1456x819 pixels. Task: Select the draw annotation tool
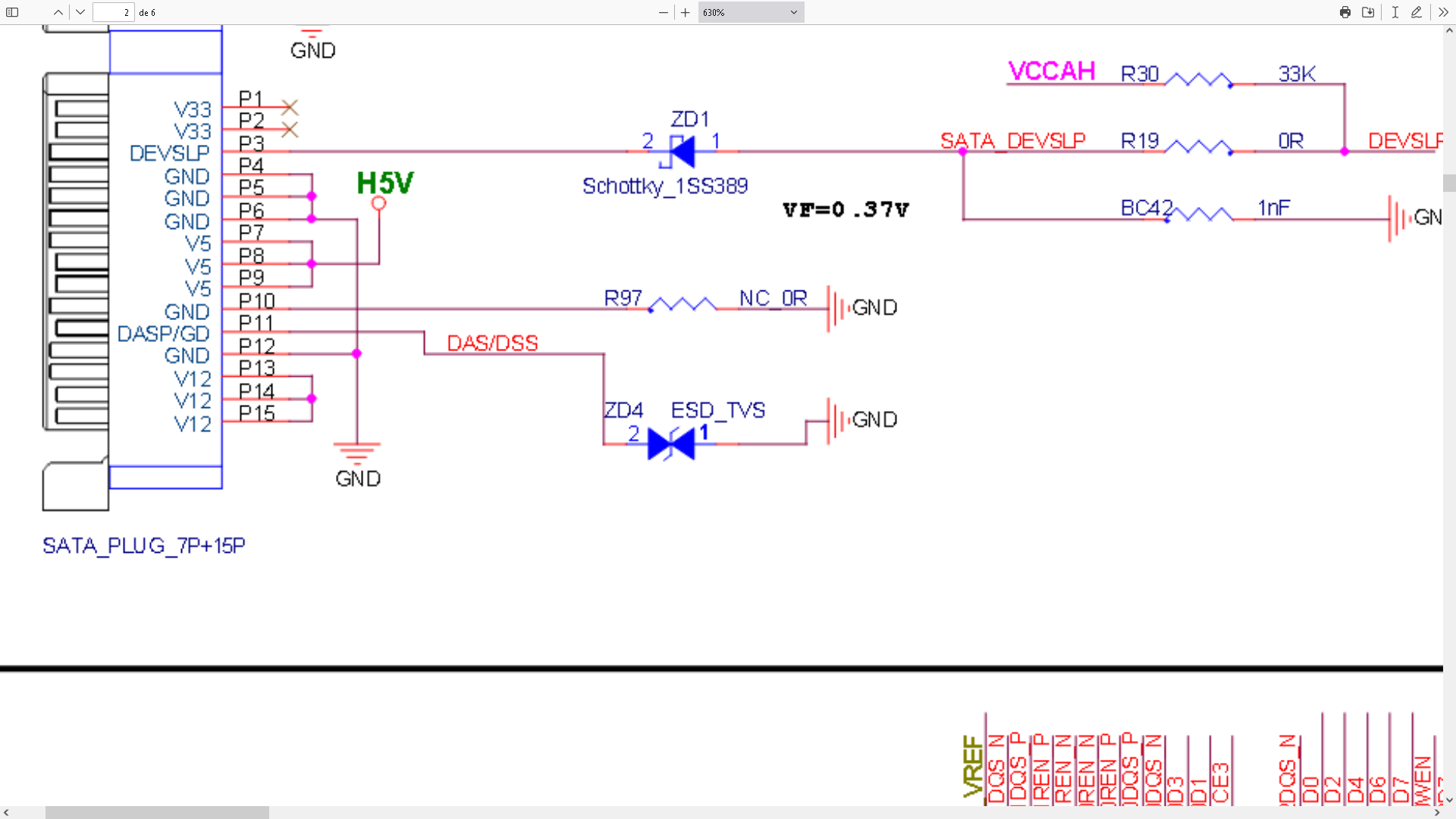tap(1416, 12)
